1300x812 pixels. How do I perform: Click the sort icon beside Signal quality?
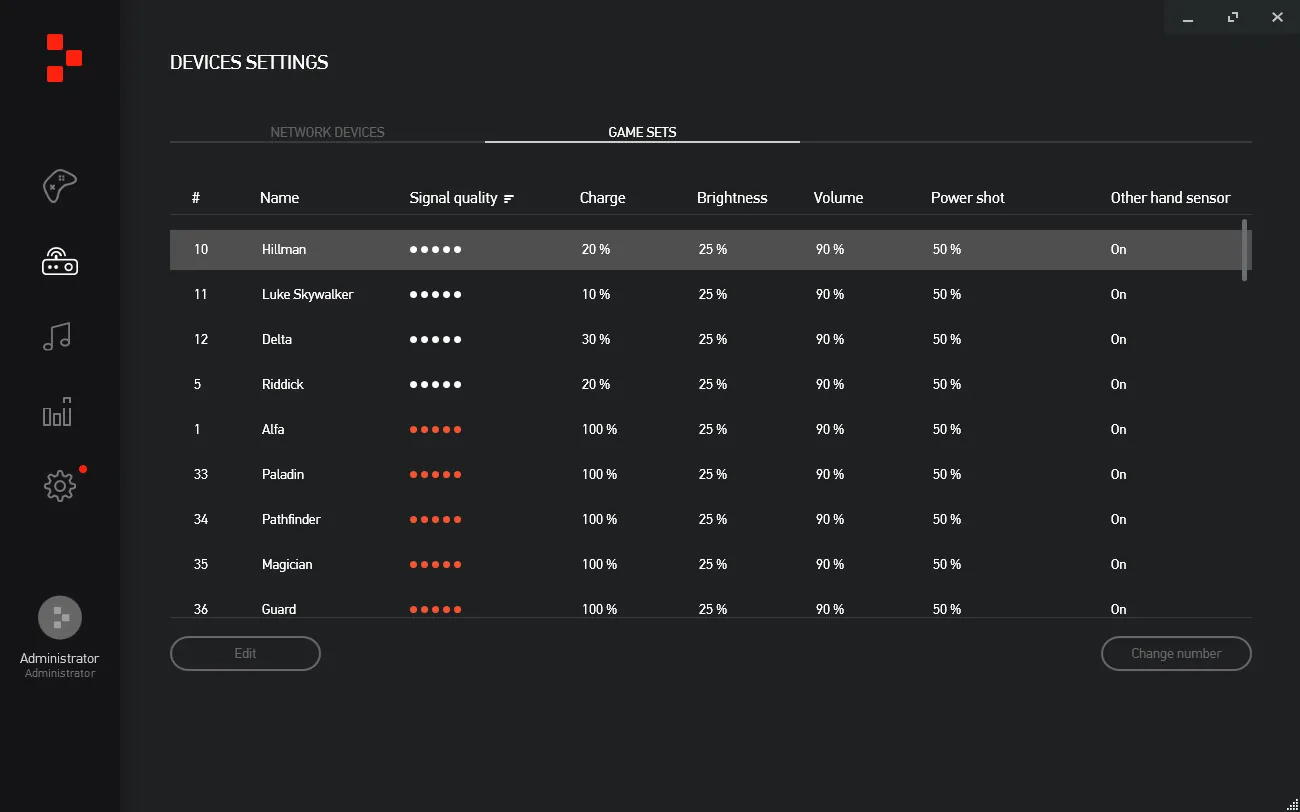point(509,198)
